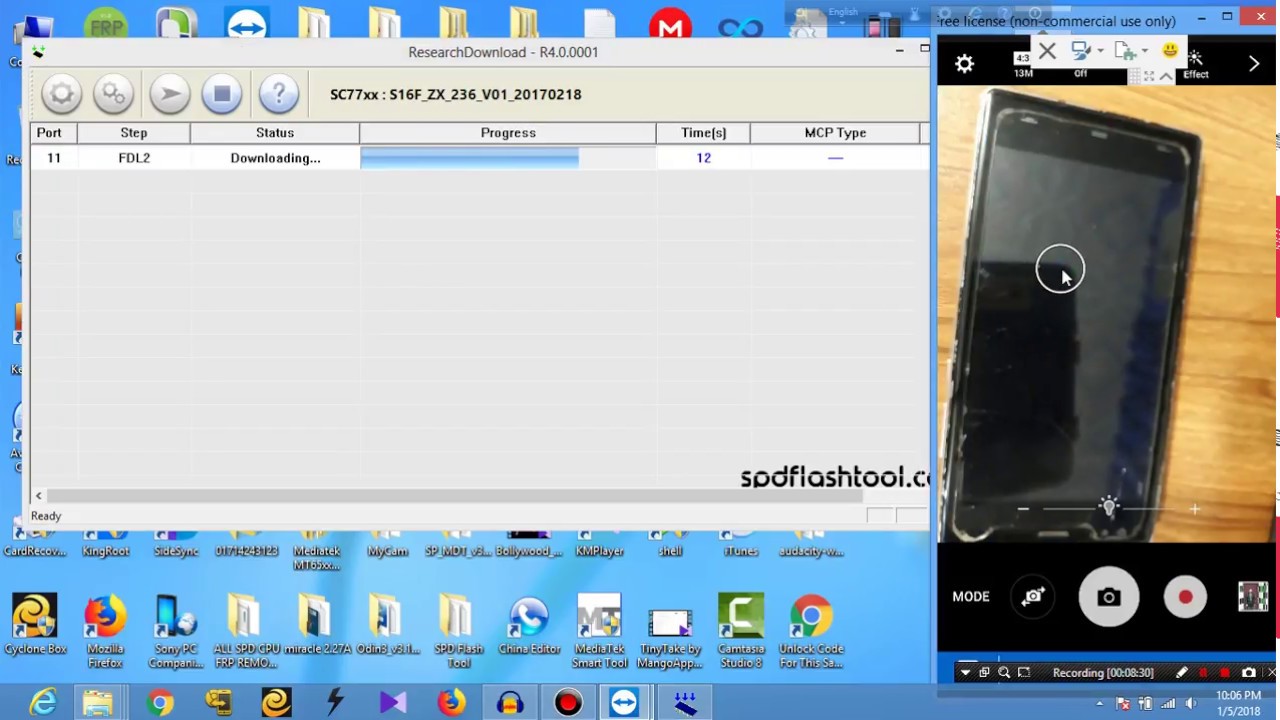Screen dimensions: 1280x720
Task: Expand the remote view options dropdown arrow
Action: click(x=1100, y=51)
